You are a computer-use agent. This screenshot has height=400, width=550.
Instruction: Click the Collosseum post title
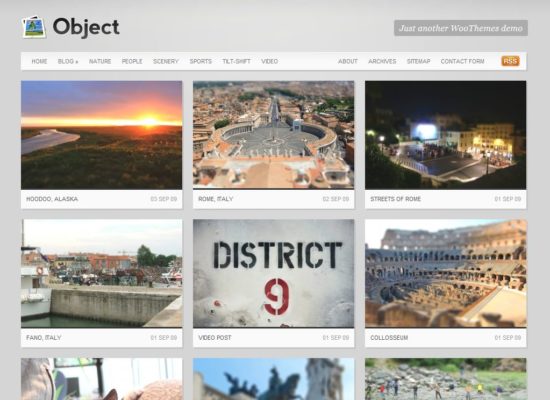tap(389, 338)
